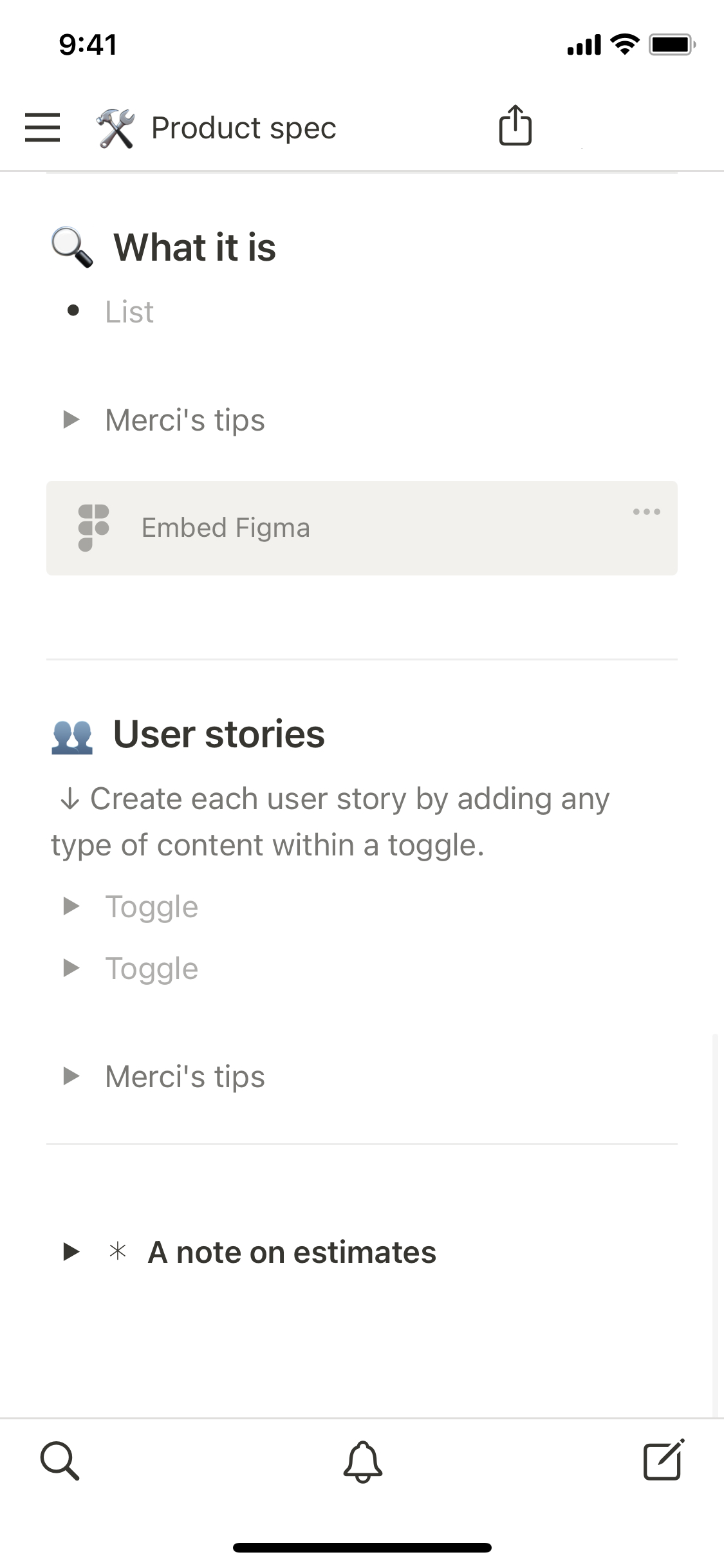Screen dimensions: 724x1568
Task: Click the empty List bullet item
Action: [x=129, y=312]
